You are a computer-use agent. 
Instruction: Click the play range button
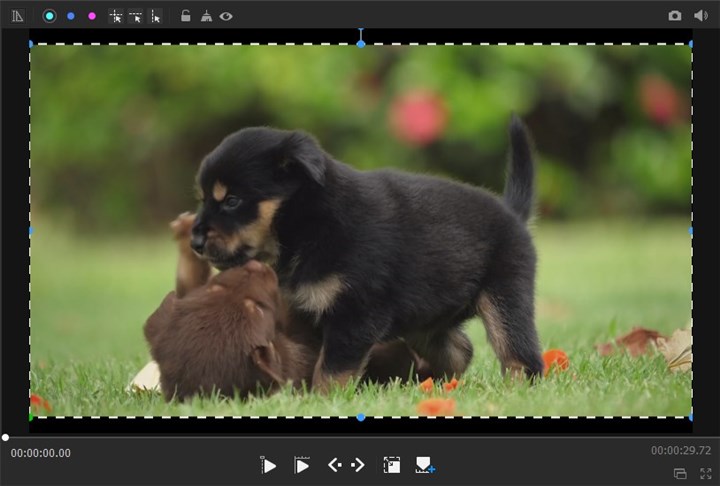(x=301, y=465)
